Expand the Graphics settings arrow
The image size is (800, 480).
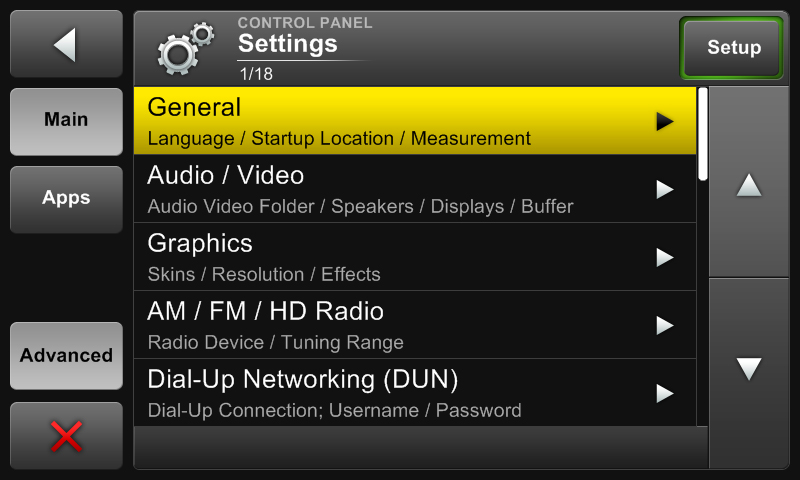[x=665, y=257]
